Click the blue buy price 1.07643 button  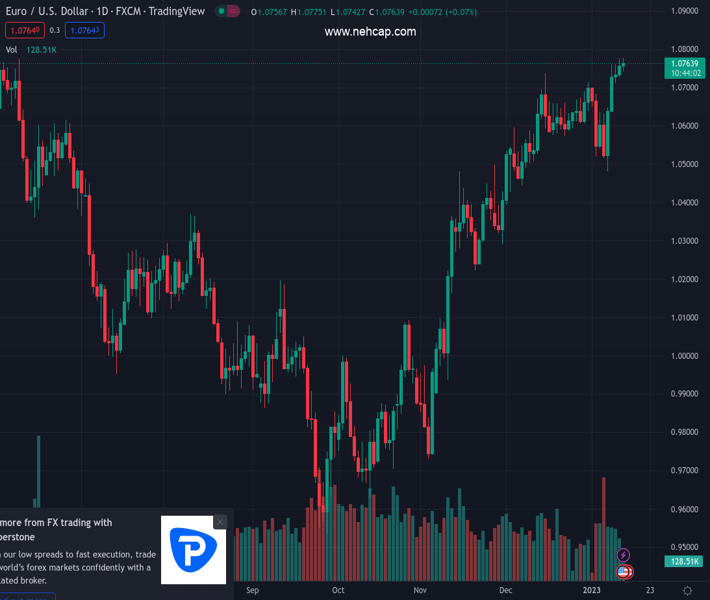84,30
